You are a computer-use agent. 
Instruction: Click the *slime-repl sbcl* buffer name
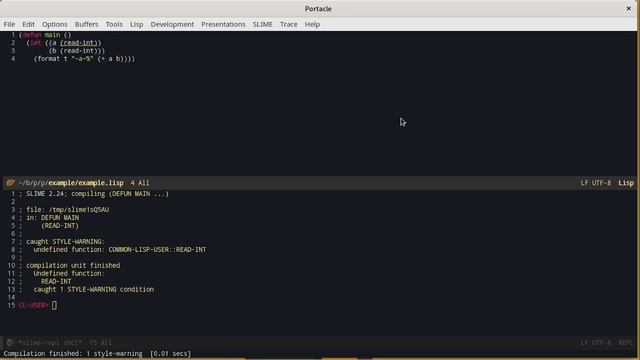click(50, 342)
